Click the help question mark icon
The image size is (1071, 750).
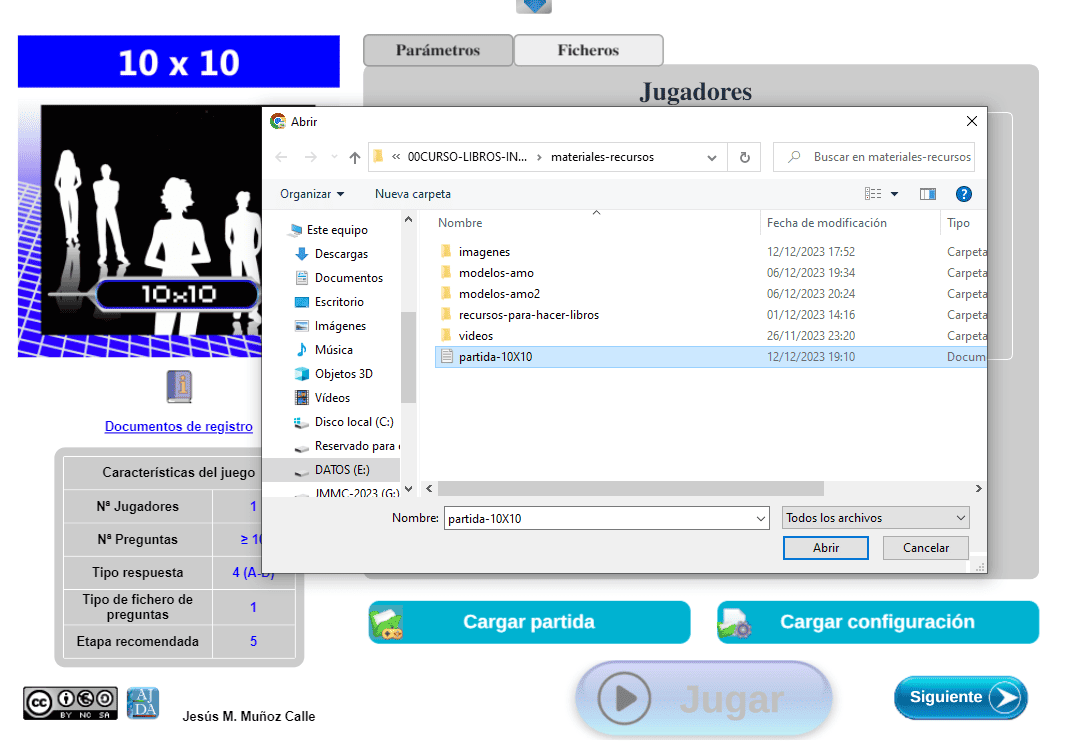(x=963, y=194)
